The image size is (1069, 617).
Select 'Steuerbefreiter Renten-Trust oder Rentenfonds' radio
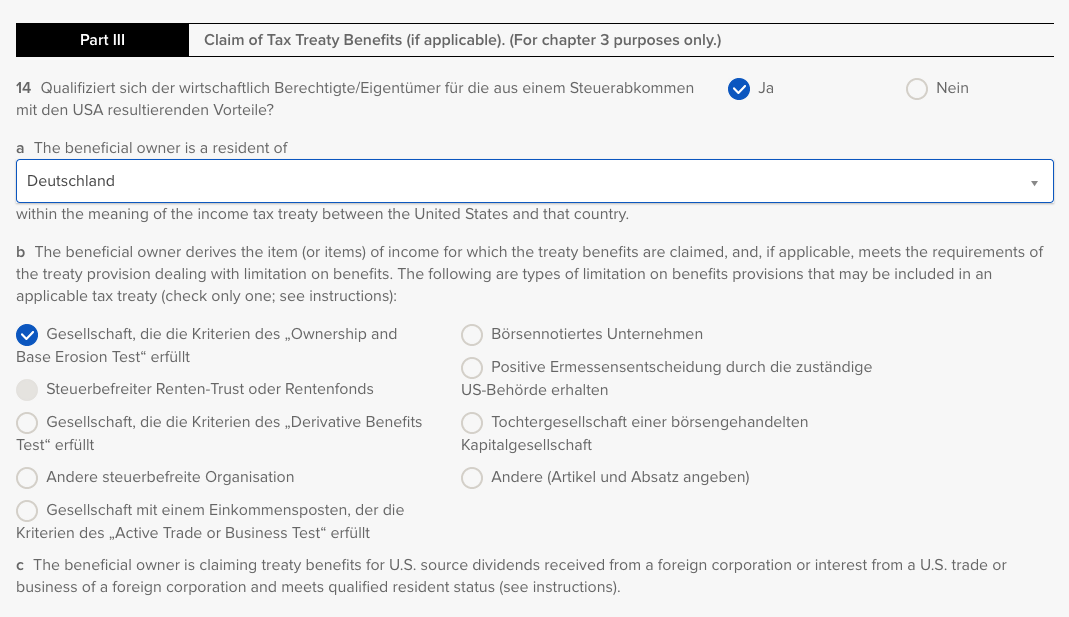[28, 389]
